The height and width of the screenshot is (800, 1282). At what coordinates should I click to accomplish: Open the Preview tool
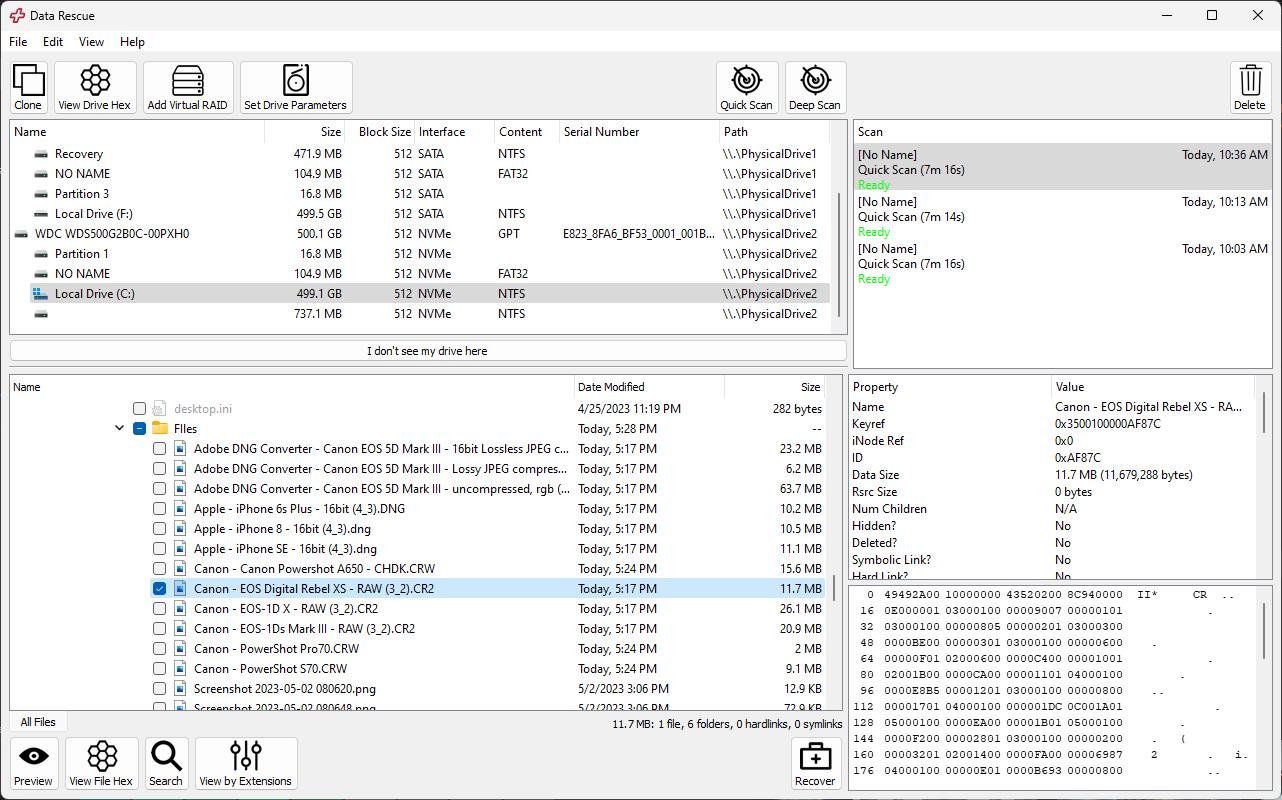pos(33,763)
